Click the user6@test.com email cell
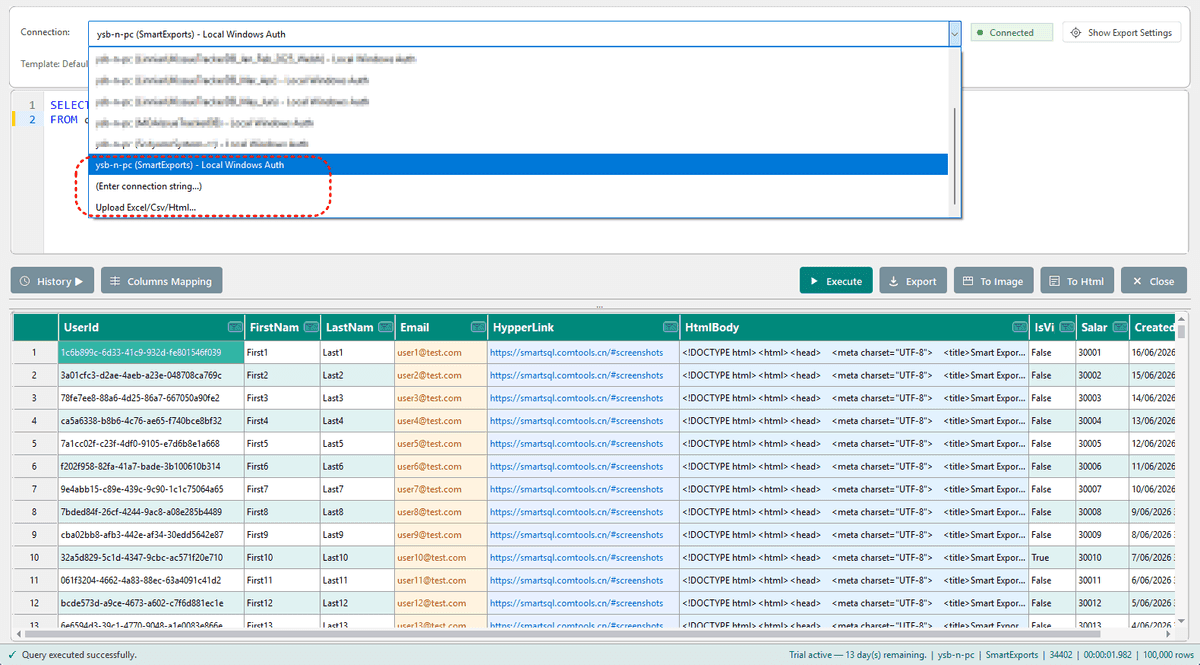The width and height of the screenshot is (1200, 665). [440, 466]
